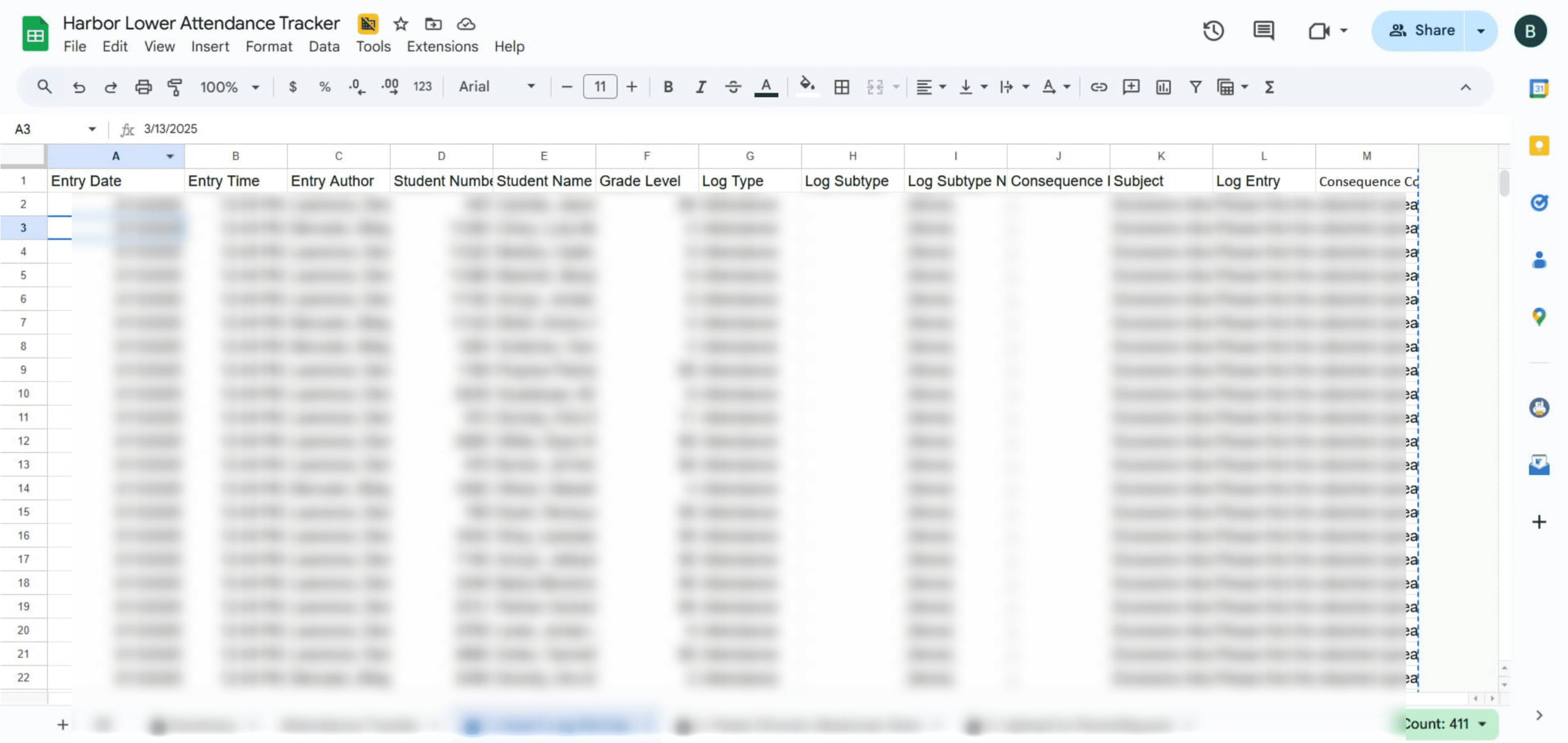
Task: Toggle bold formatting
Action: 668,87
